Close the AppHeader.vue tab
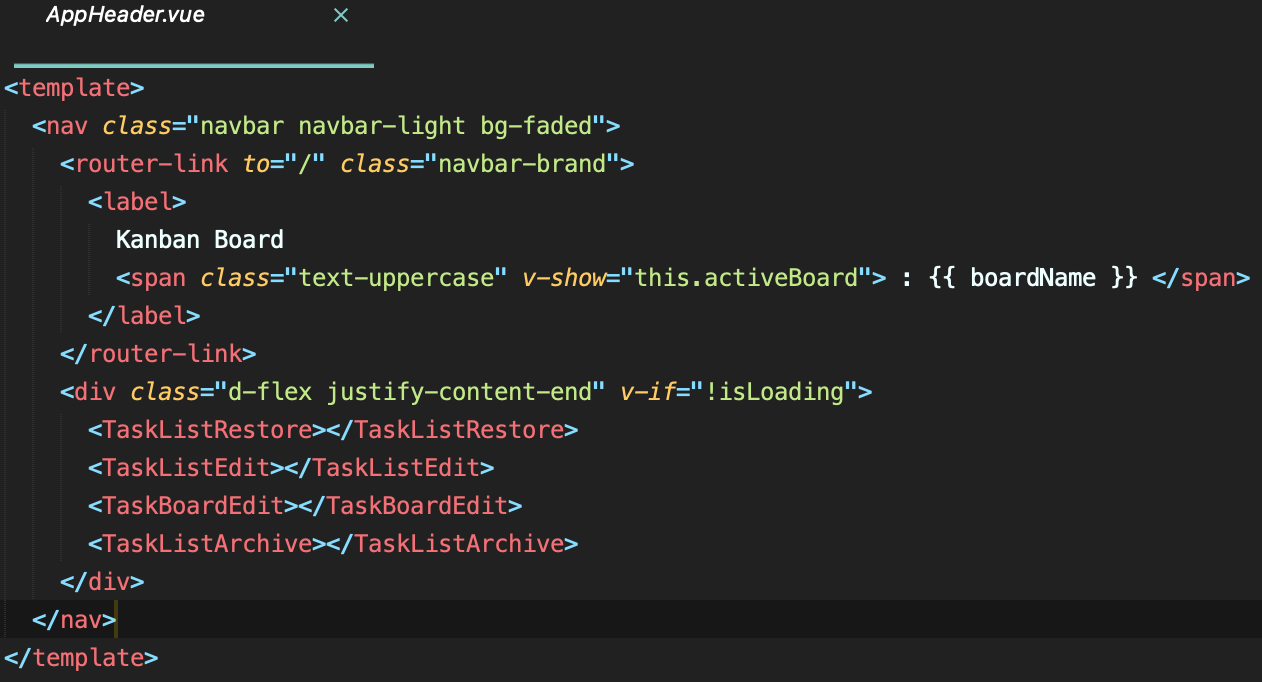The height and width of the screenshot is (682, 1262). [341, 15]
